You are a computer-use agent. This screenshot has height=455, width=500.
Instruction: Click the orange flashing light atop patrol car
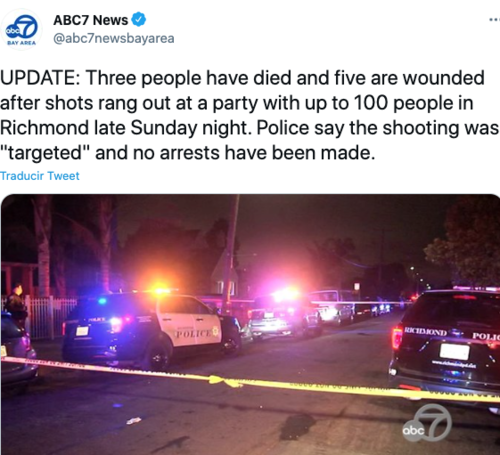point(160,289)
